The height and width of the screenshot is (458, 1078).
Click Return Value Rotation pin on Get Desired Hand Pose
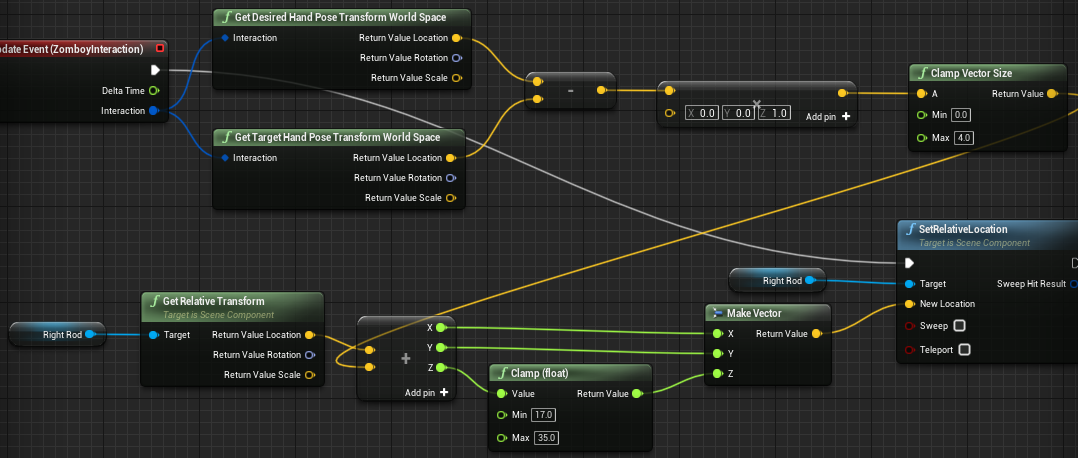(456, 58)
